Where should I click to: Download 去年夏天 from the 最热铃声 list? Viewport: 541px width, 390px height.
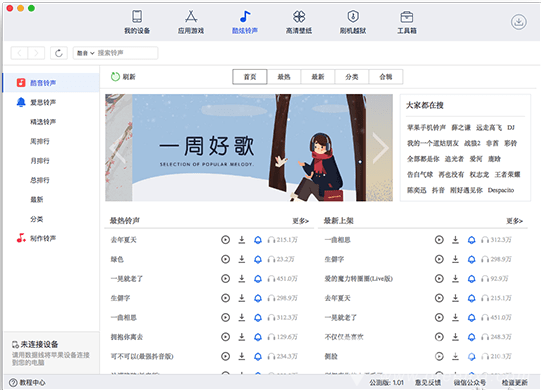(x=242, y=240)
